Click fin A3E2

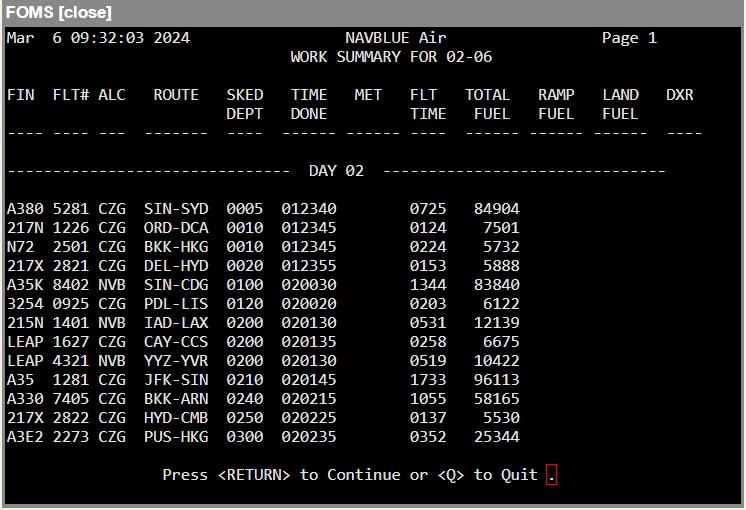pos(25,437)
